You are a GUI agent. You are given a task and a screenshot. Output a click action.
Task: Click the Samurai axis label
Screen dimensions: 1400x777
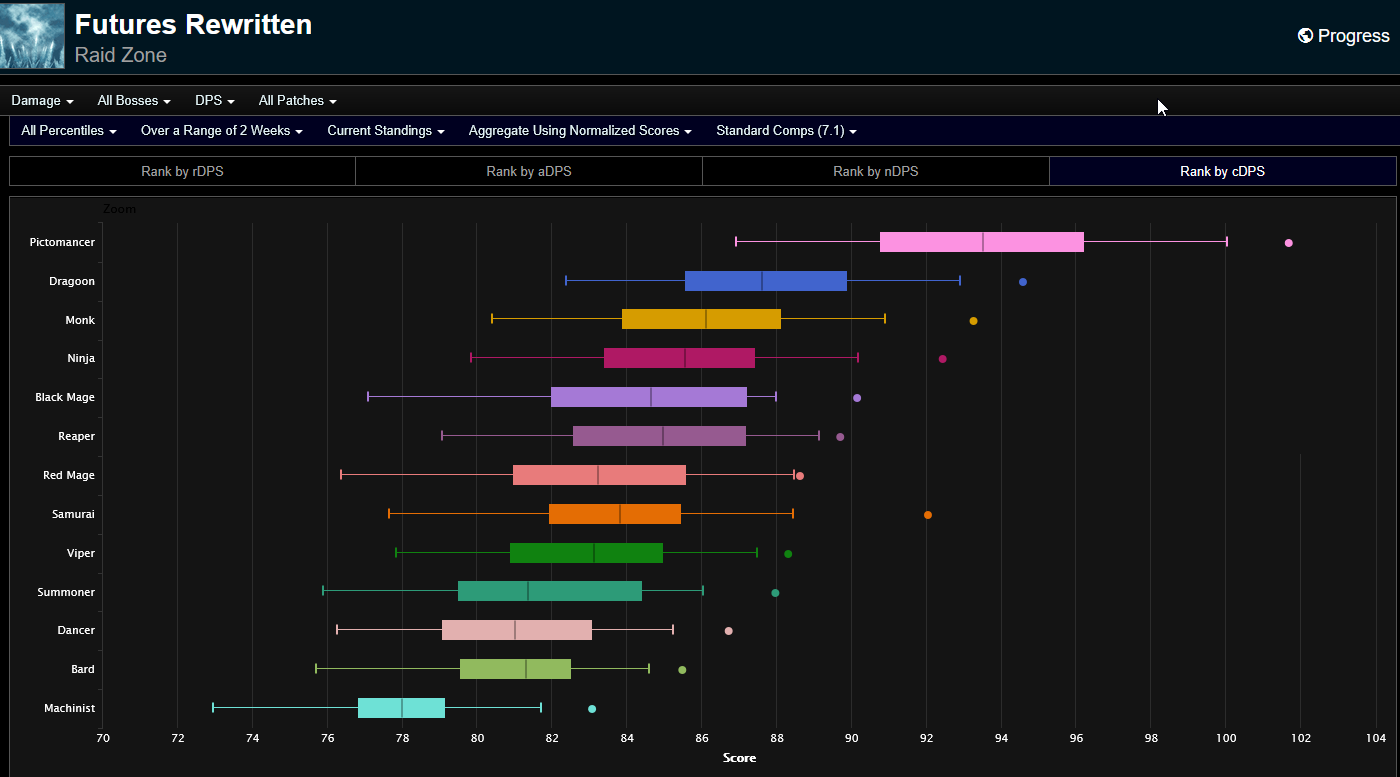click(74, 515)
